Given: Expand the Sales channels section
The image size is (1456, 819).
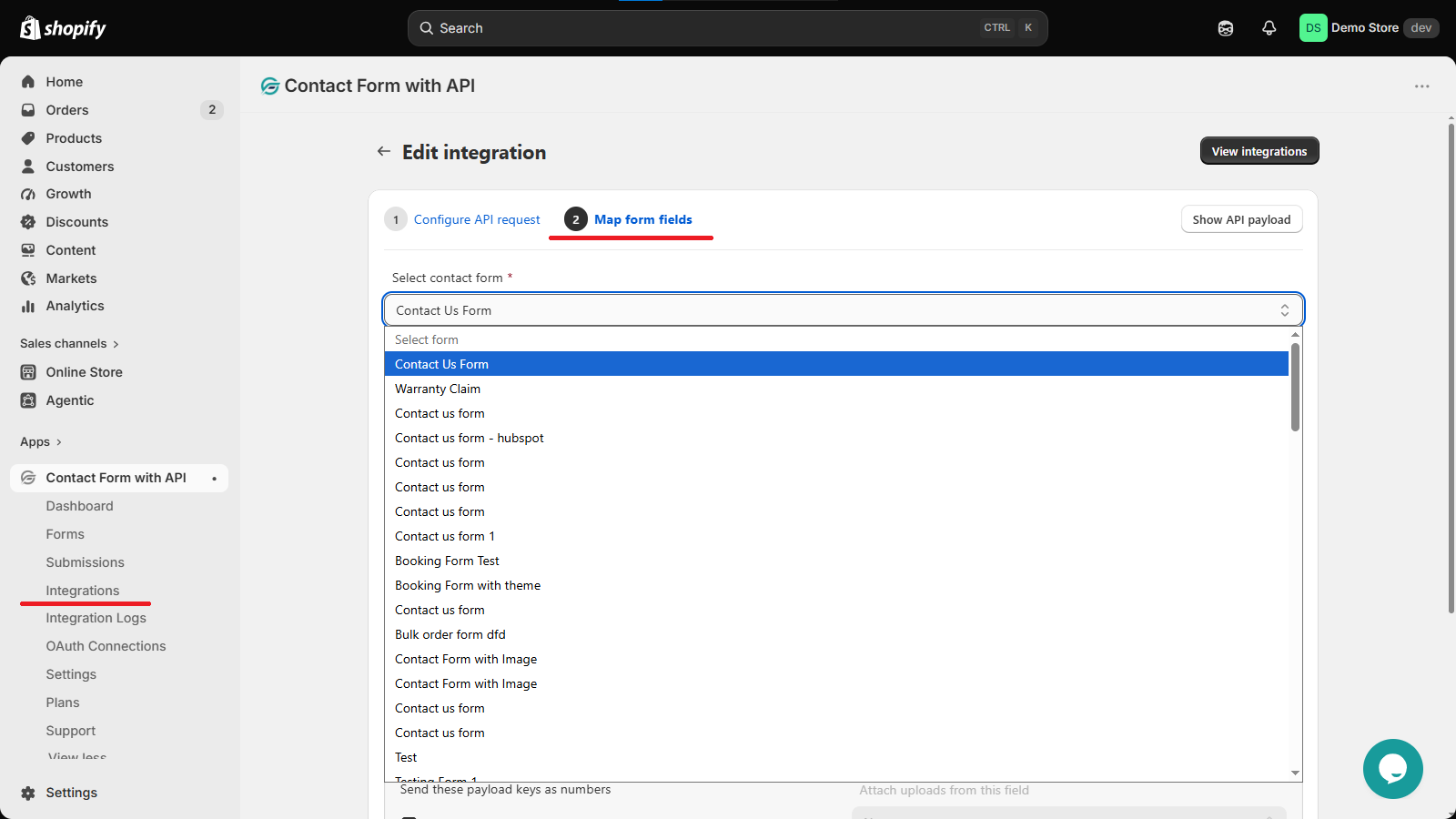Looking at the screenshot, I should tap(70, 343).
